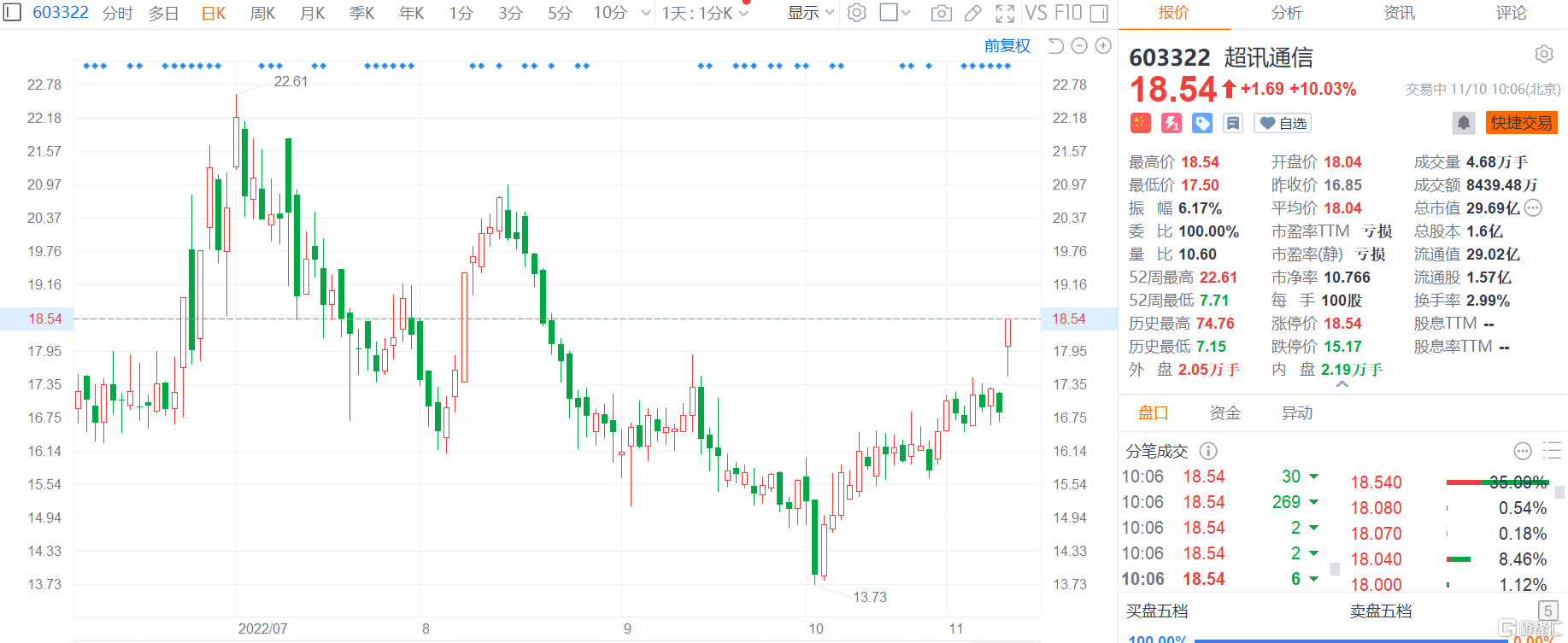Click the China flag market icon
The image size is (1568, 643).
click(x=1141, y=123)
